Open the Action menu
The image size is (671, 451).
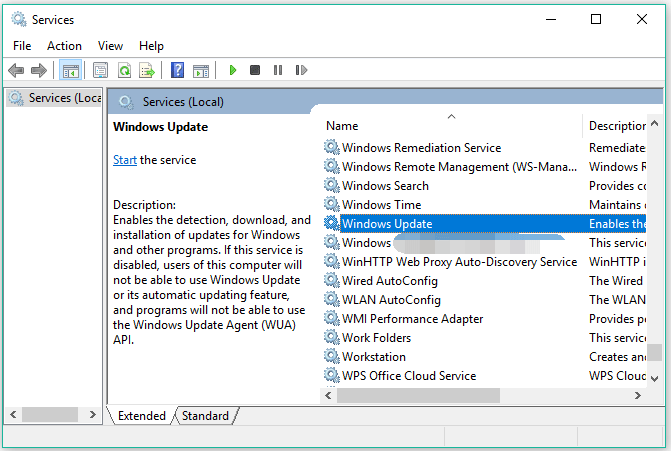pyautogui.click(x=64, y=46)
